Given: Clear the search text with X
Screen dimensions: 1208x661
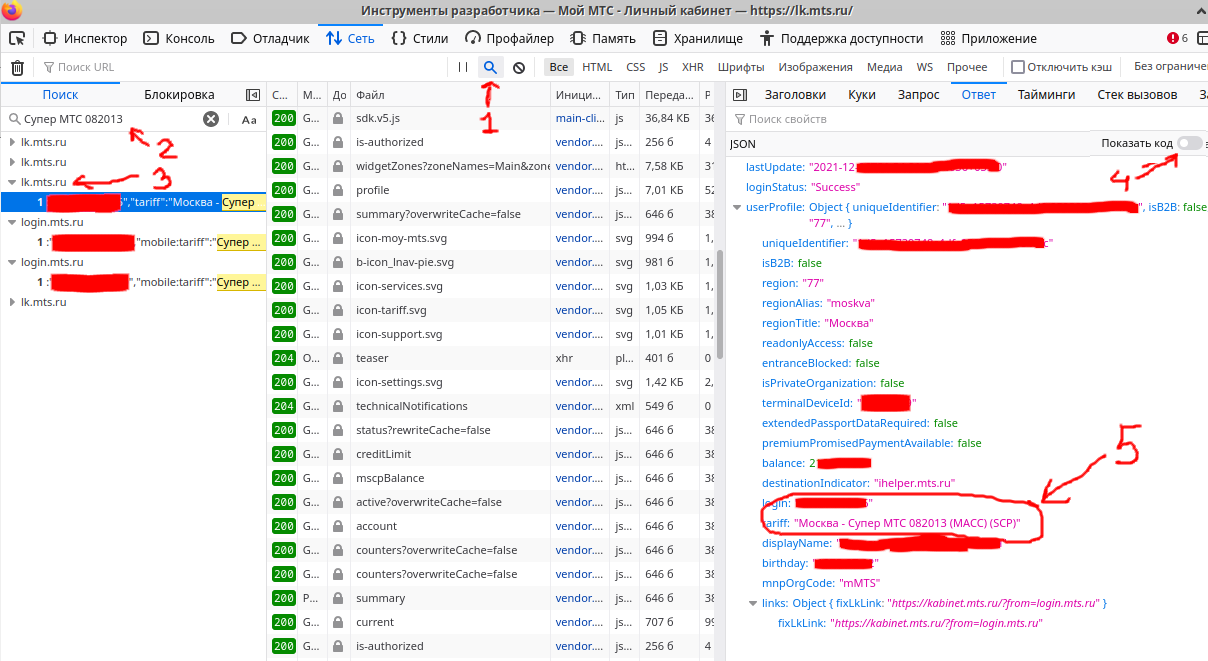Looking at the screenshot, I should click(211, 119).
